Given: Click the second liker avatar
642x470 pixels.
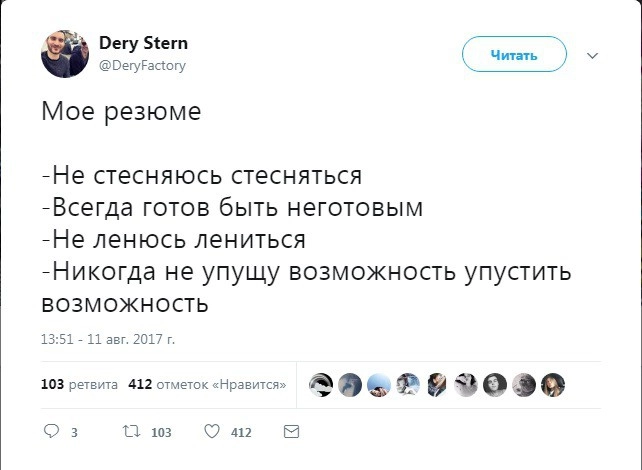Looking at the screenshot, I should click(349, 384).
